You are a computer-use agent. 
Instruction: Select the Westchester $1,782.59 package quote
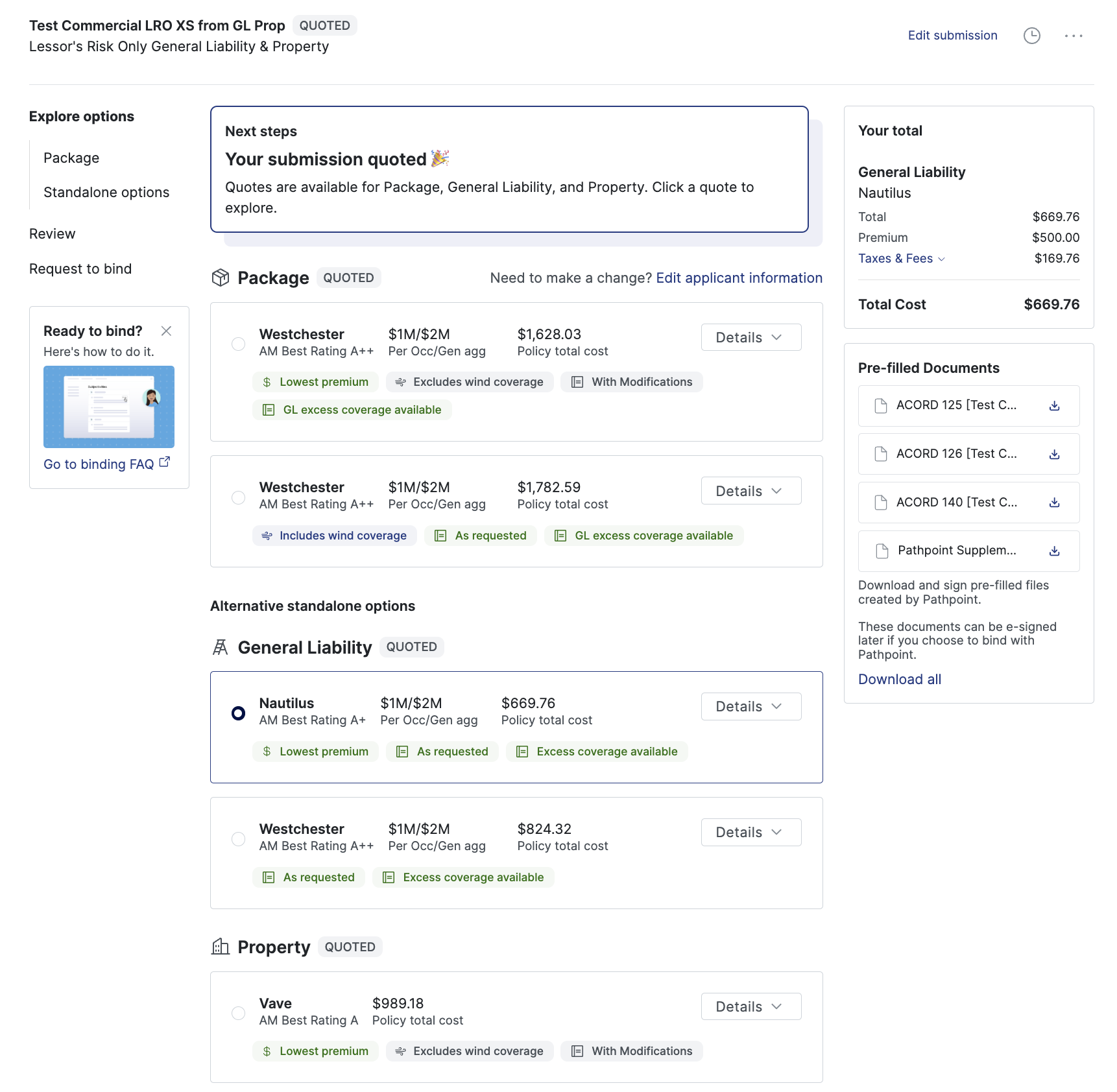tap(239, 497)
